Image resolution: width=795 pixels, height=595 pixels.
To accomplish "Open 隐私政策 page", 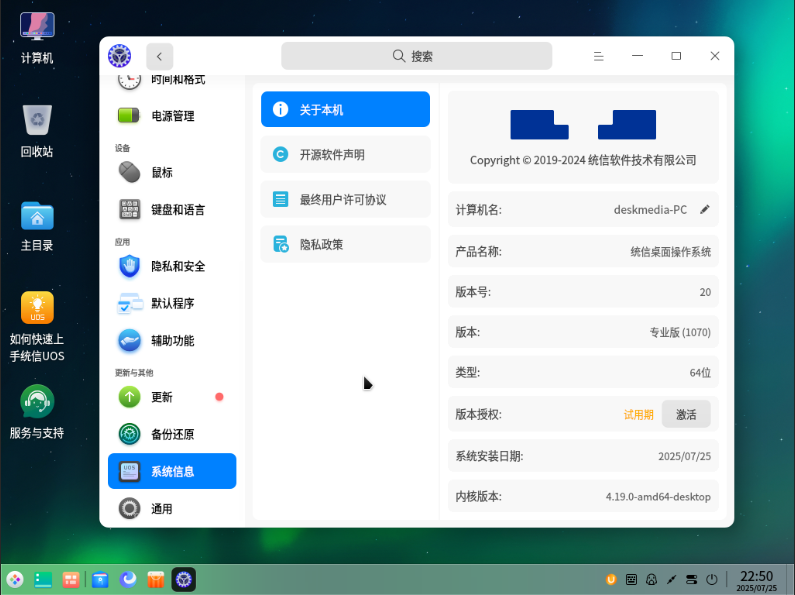I will pos(345,244).
